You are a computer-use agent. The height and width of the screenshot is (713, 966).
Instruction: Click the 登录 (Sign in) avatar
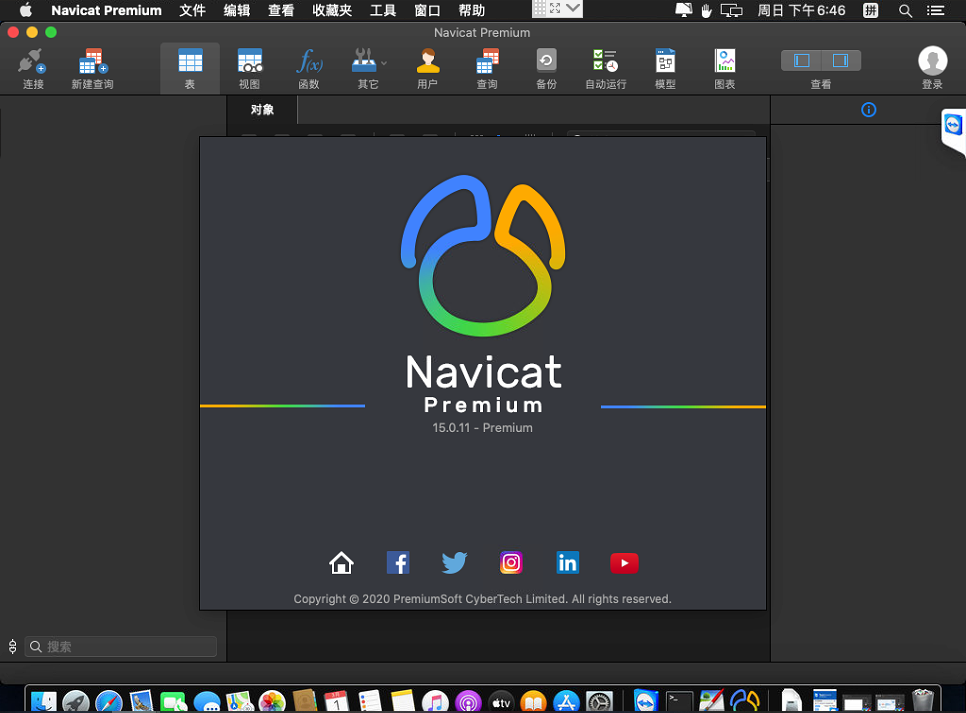(932, 61)
